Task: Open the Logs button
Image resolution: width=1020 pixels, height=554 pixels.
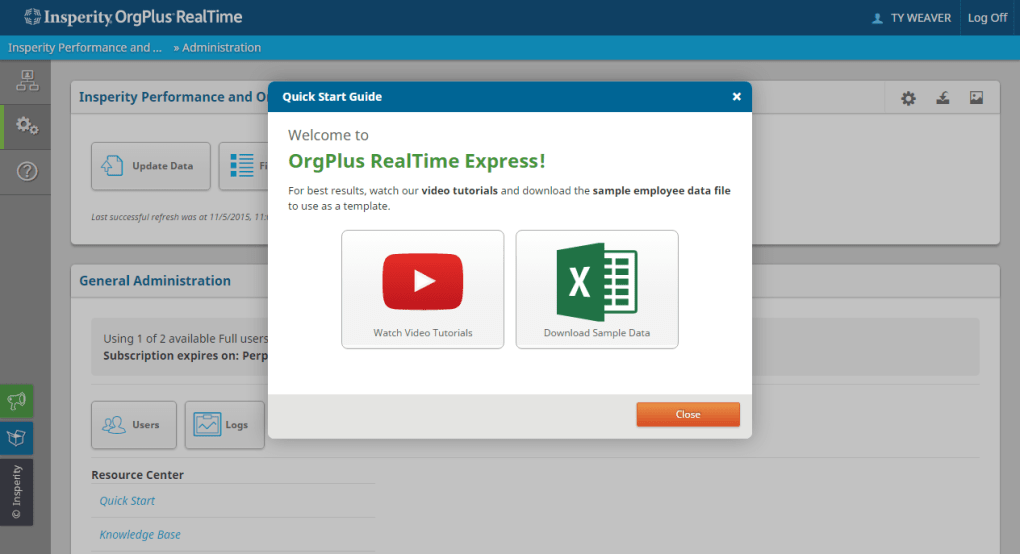Action: coord(224,425)
